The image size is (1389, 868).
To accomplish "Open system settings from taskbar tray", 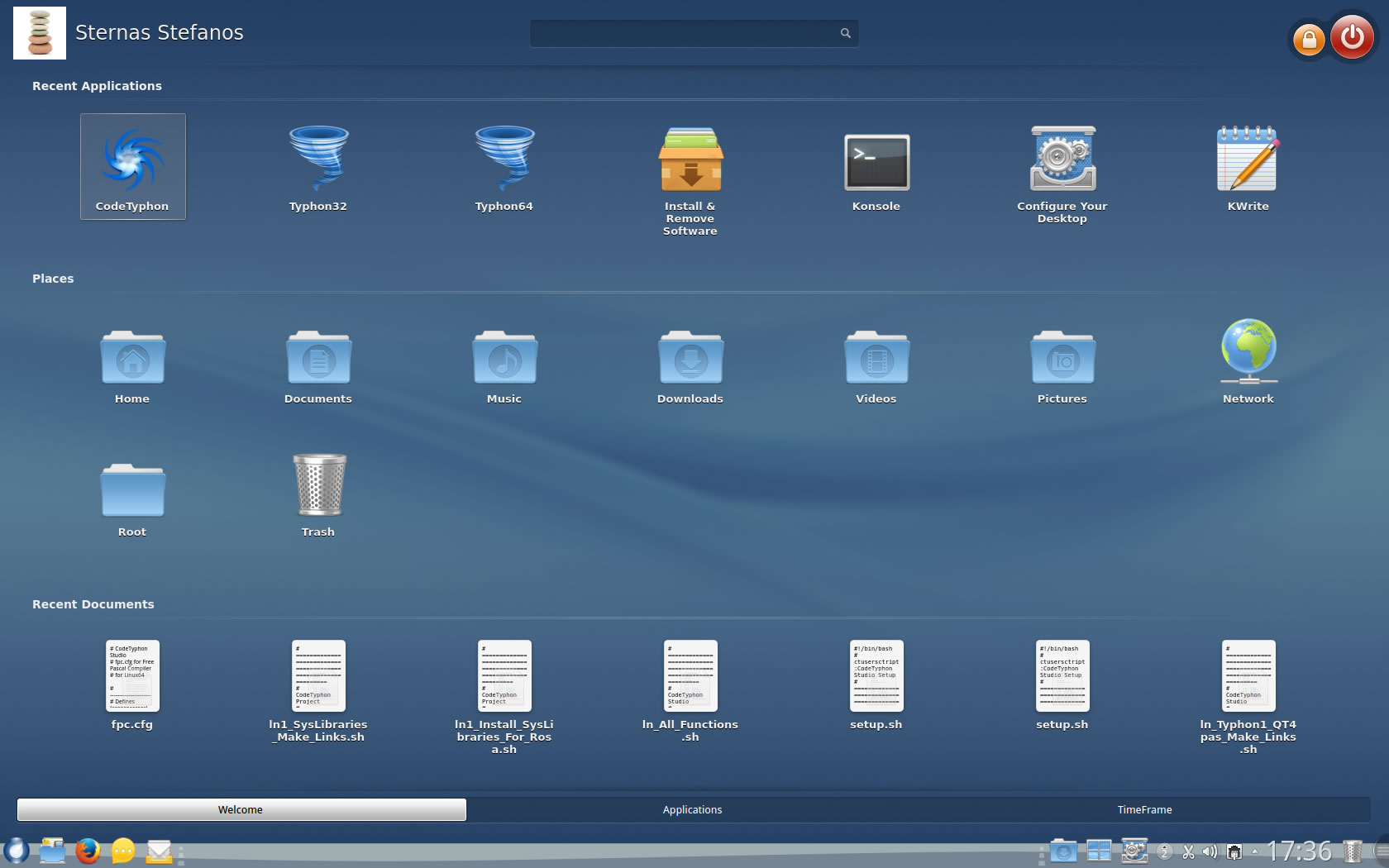I will (1134, 851).
